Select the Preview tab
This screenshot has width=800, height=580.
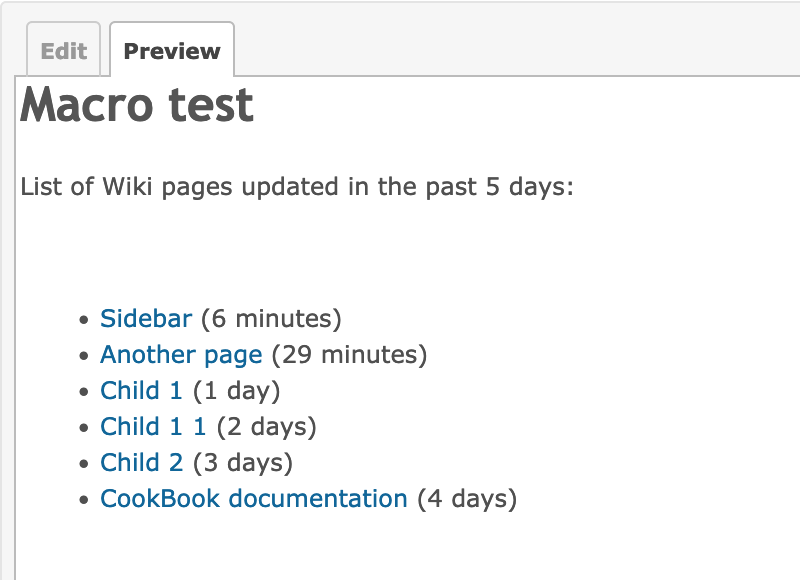(x=172, y=50)
